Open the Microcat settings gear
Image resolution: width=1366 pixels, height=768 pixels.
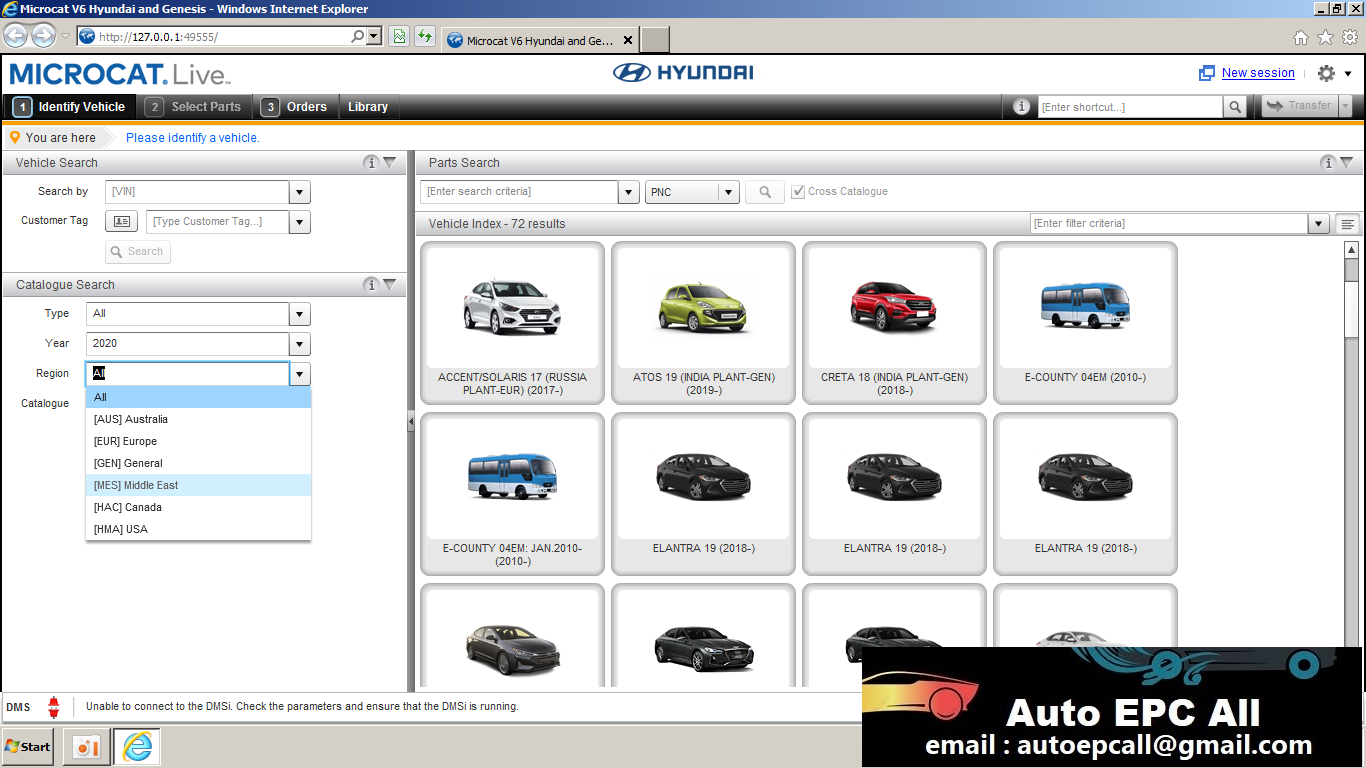[x=1326, y=73]
